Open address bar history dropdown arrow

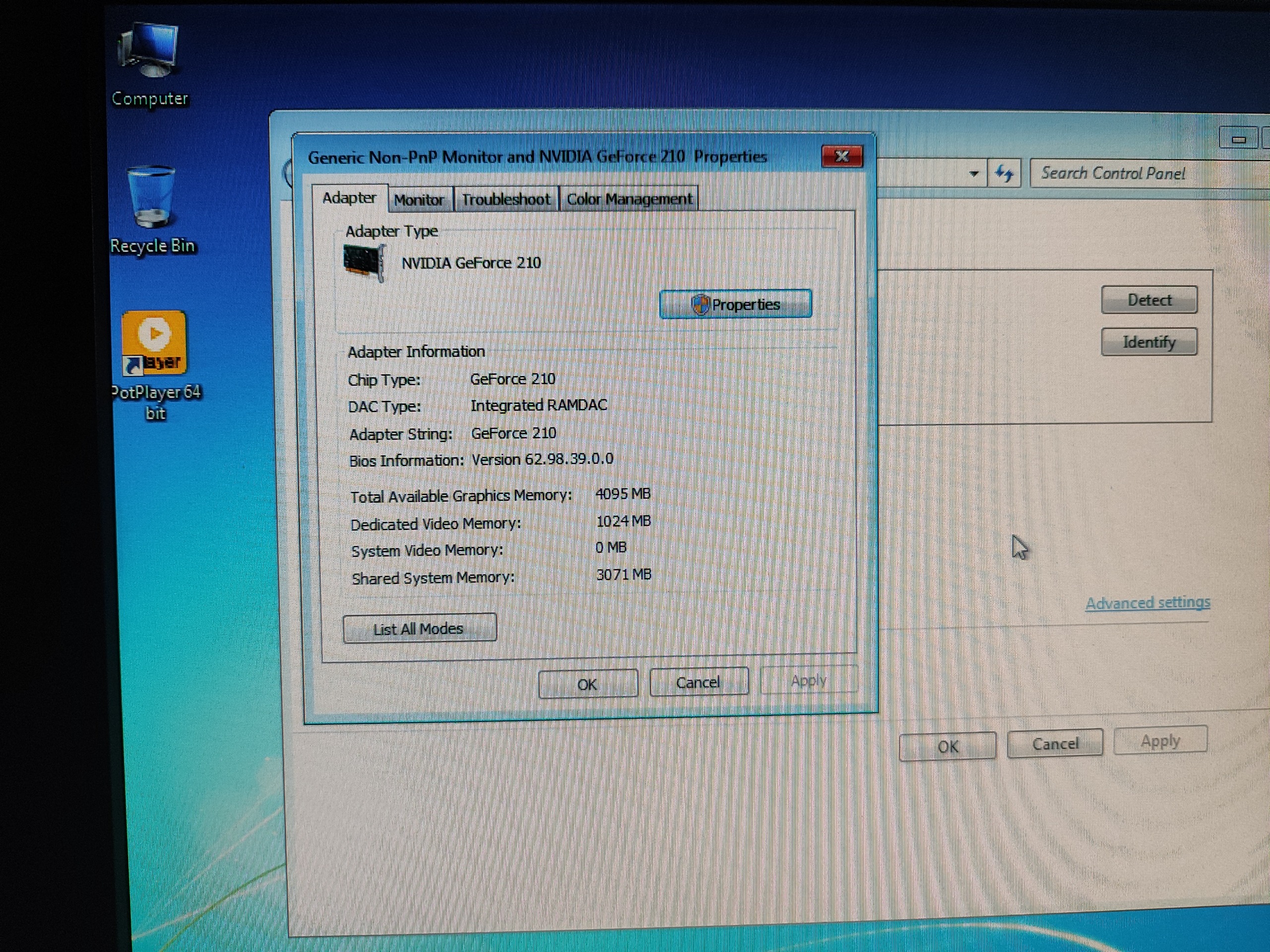(974, 174)
